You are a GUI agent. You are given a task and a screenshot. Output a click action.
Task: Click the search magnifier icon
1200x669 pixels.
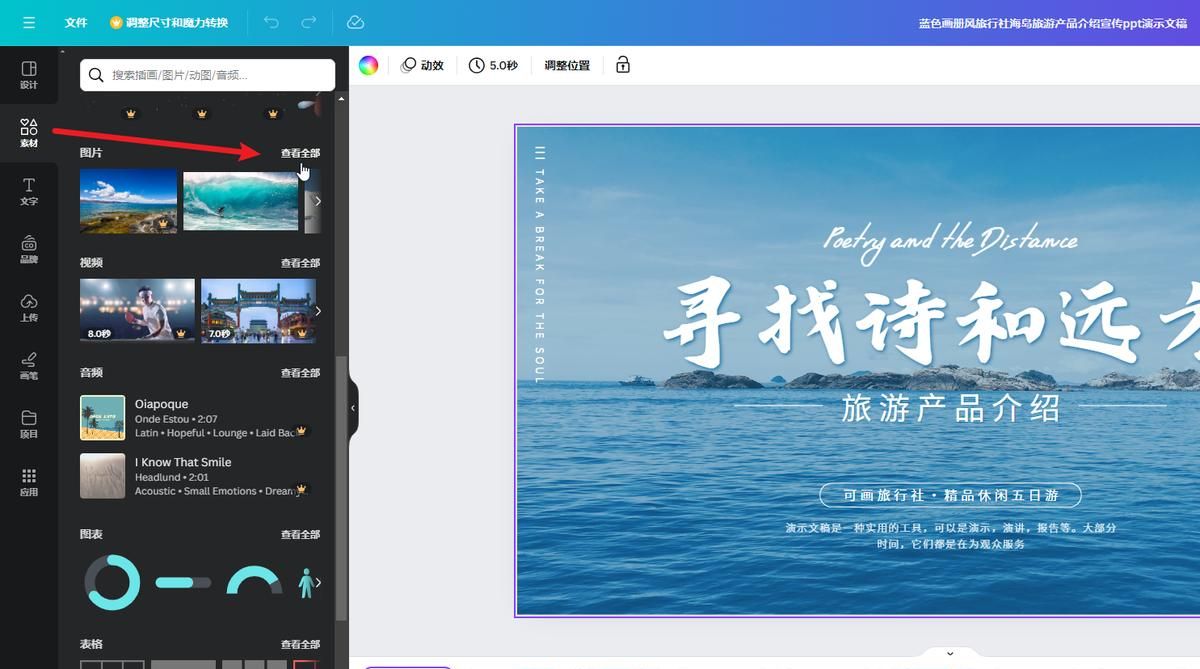(96, 75)
